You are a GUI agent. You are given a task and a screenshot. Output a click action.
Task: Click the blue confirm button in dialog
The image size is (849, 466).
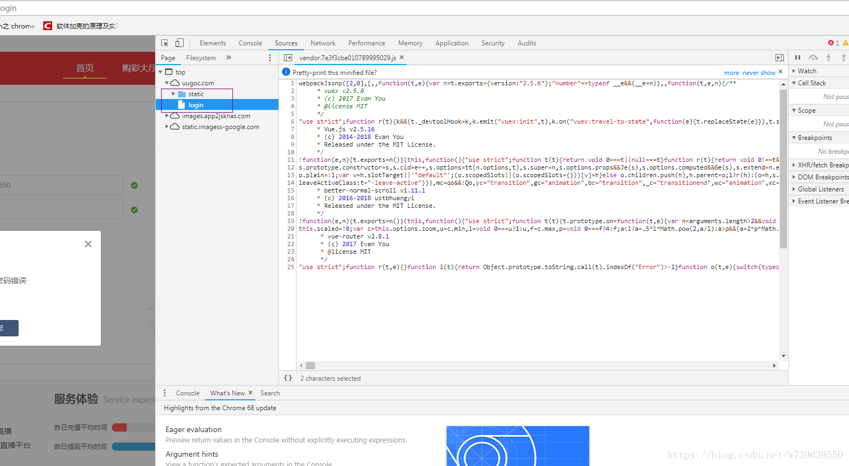click(x=9, y=328)
